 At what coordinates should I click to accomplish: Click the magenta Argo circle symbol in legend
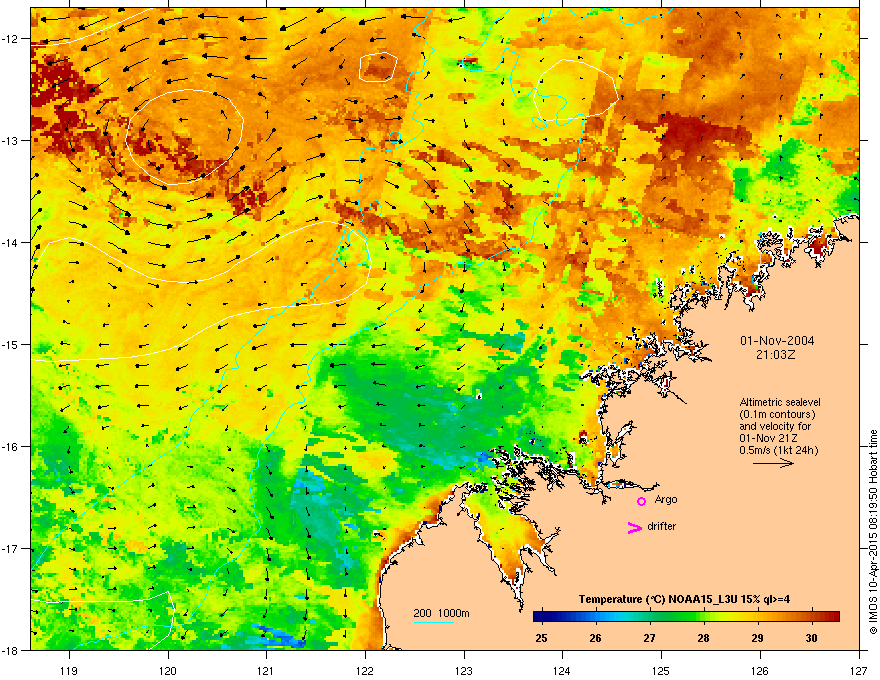click(641, 501)
